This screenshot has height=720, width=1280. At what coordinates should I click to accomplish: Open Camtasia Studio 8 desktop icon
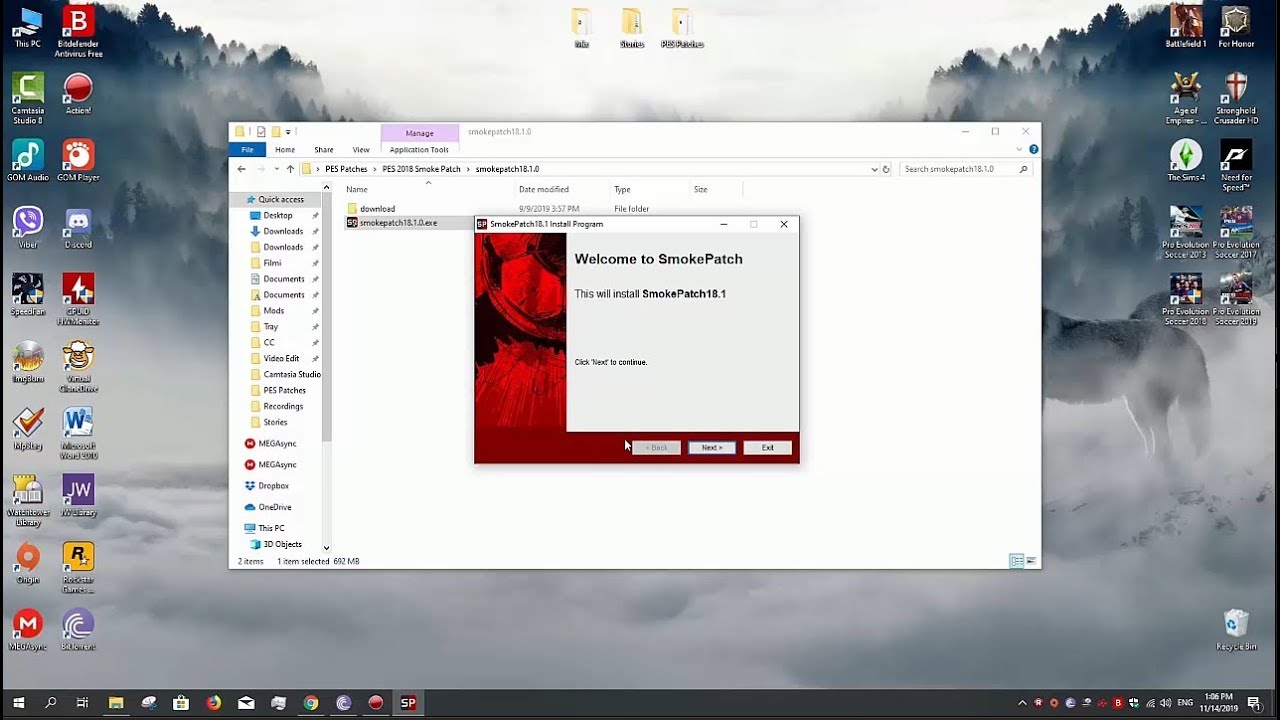(28, 98)
